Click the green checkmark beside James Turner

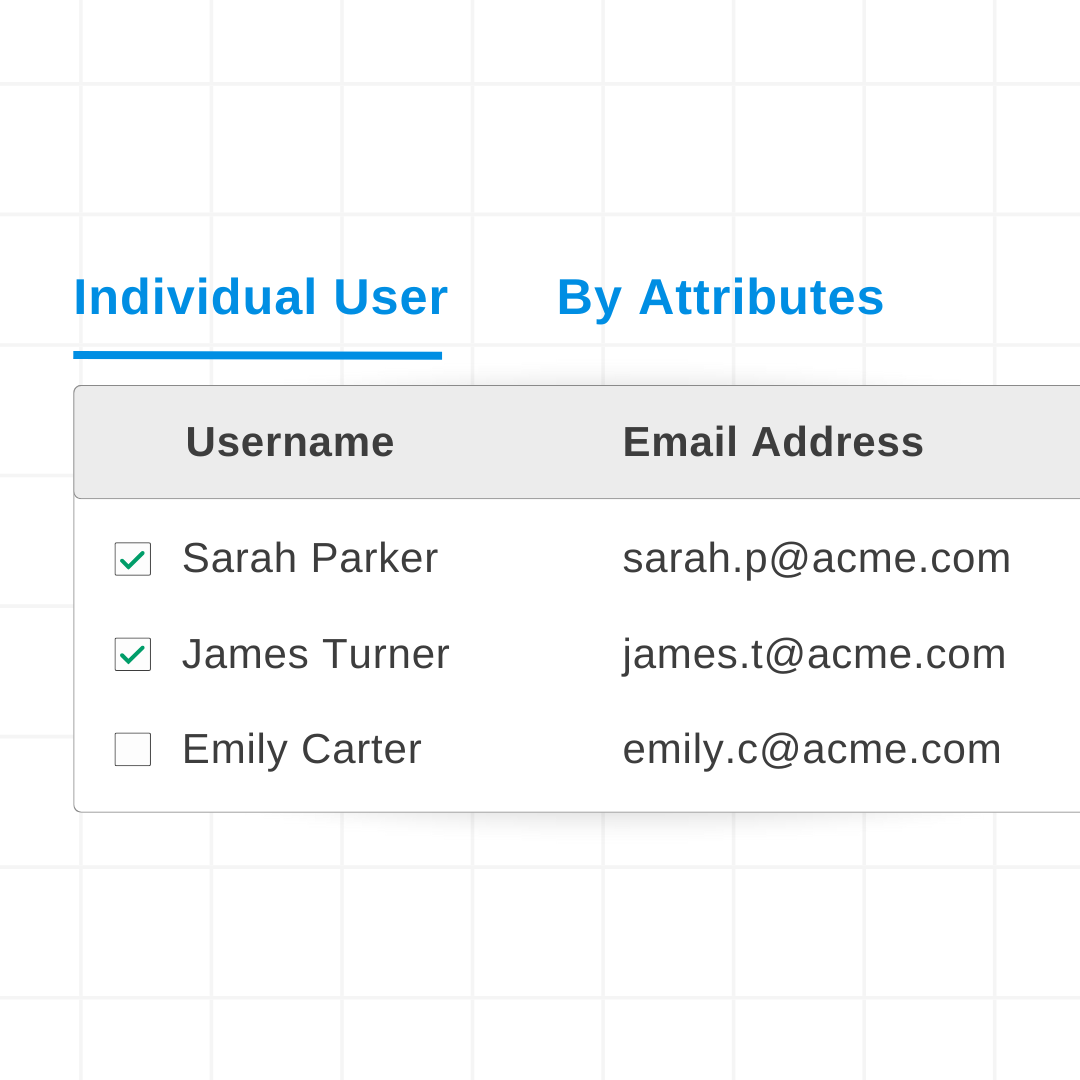[132, 655]
